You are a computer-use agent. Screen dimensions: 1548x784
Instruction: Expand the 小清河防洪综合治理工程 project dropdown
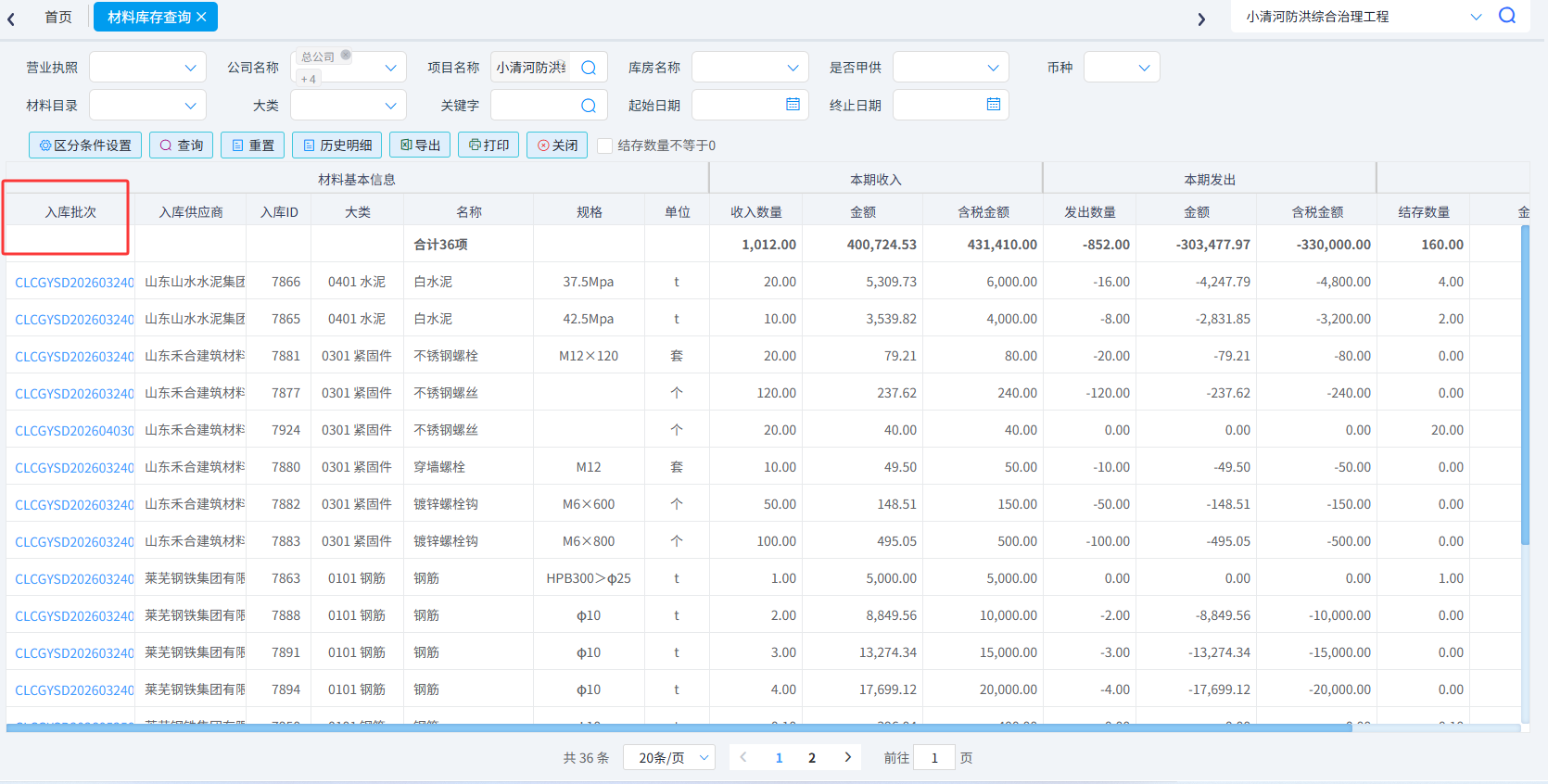click(x=1477, y=17)
